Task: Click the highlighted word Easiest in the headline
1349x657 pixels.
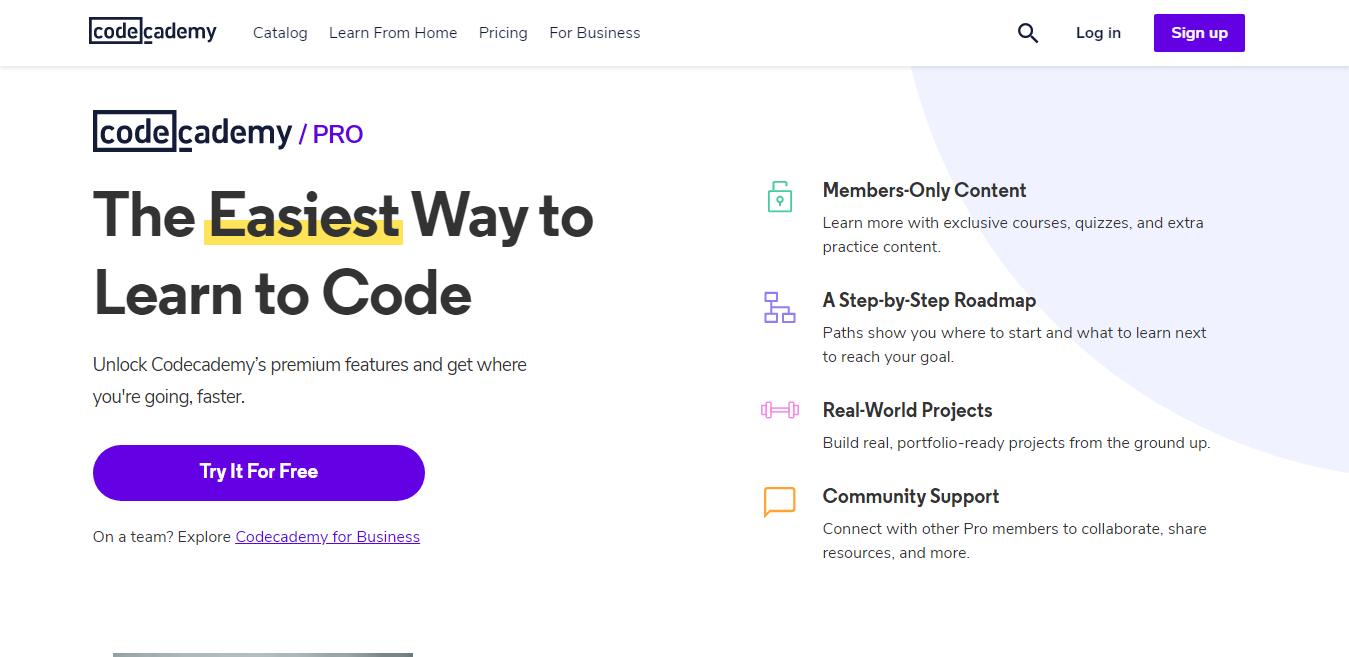Action: (x=303, y=214)
